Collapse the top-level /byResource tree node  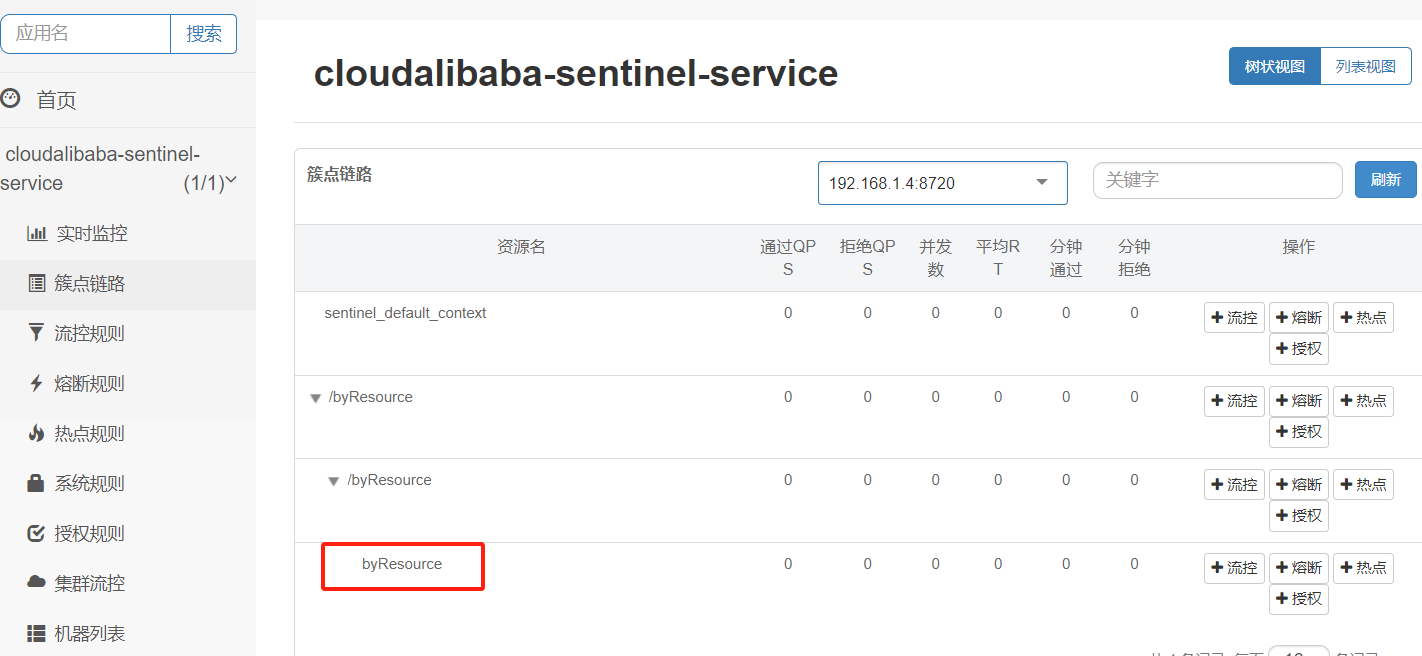[316, 398]
